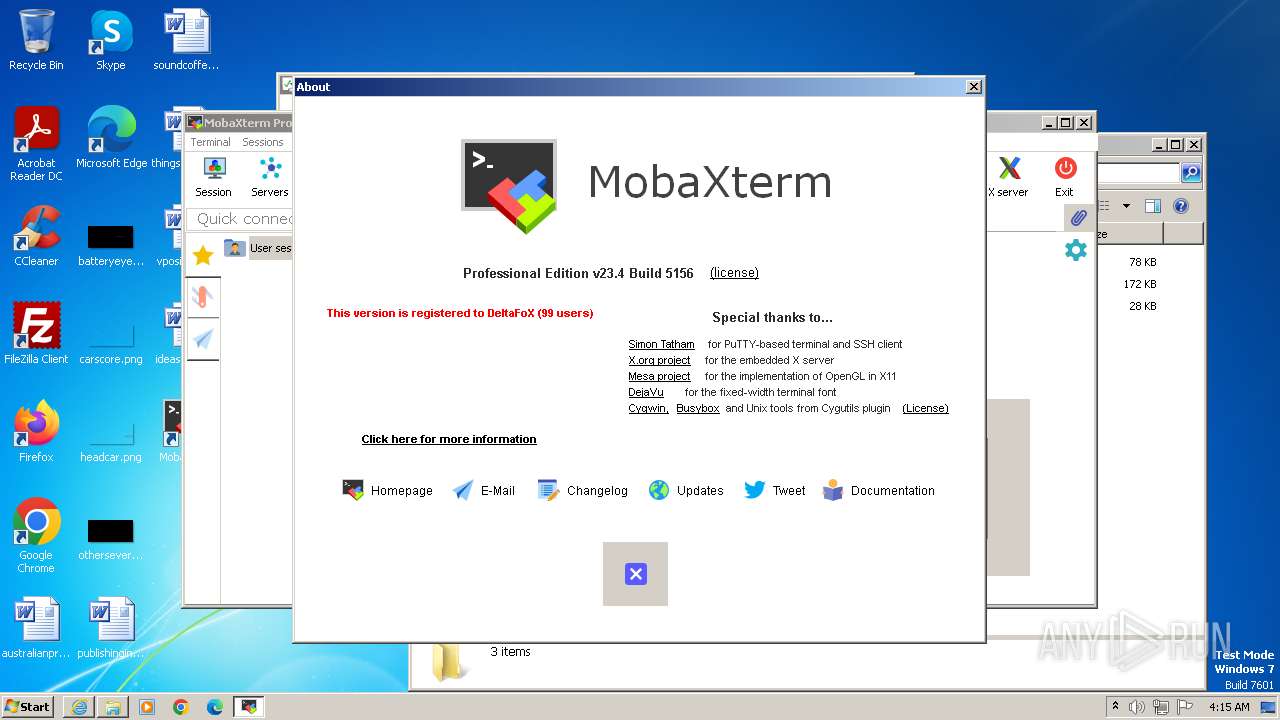Open Homepage from the About dialog
Screen dimensions: 1280x720
[x=388, y=490]
